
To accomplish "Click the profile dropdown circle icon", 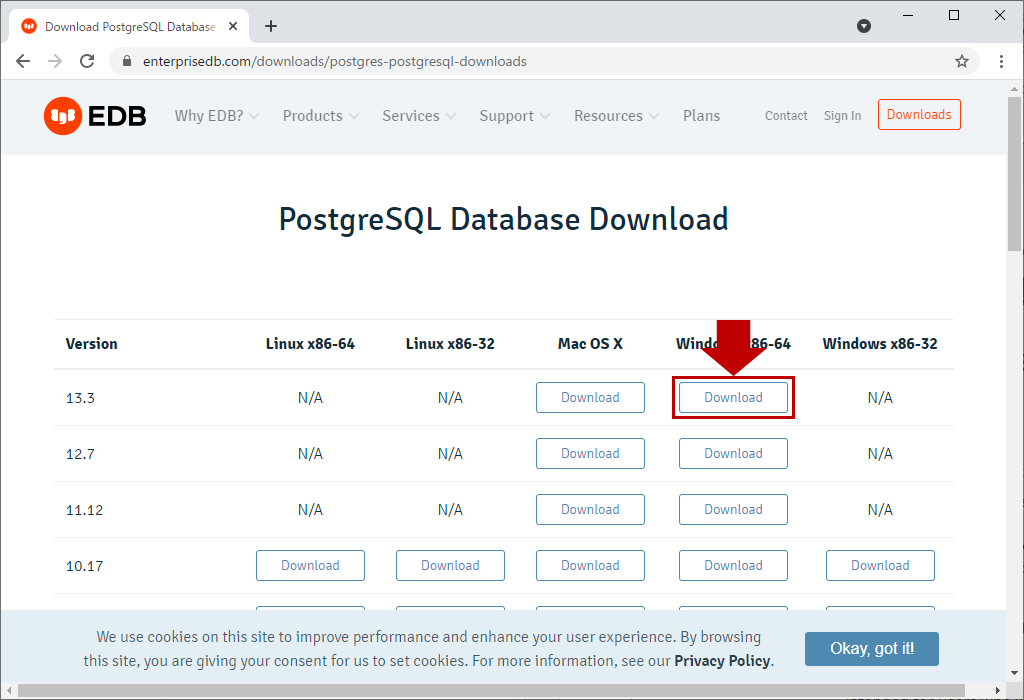I will click(x=864, y=26).
